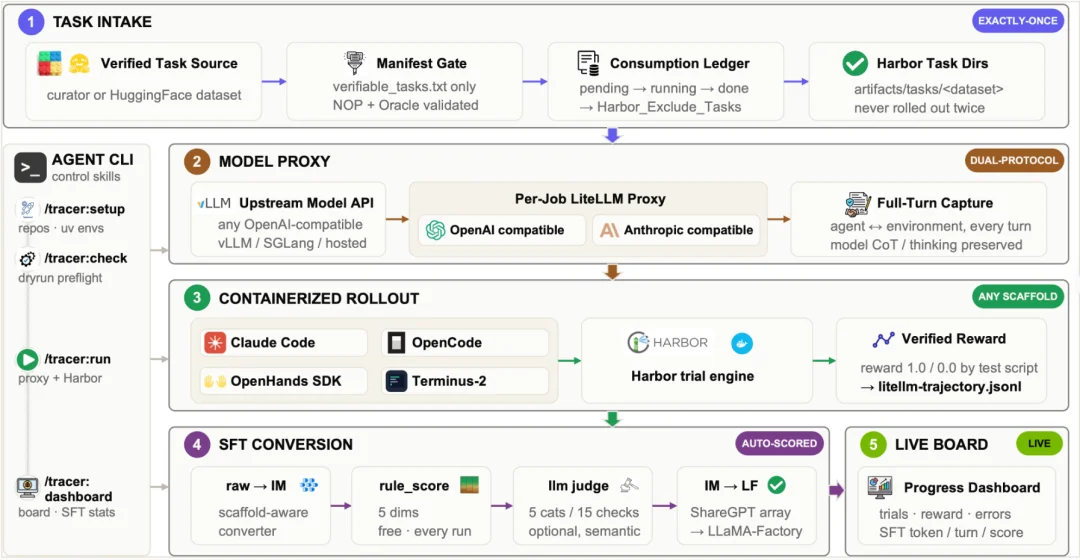
Task: Click the Harbor logo icon
Action: pos(638,342)
